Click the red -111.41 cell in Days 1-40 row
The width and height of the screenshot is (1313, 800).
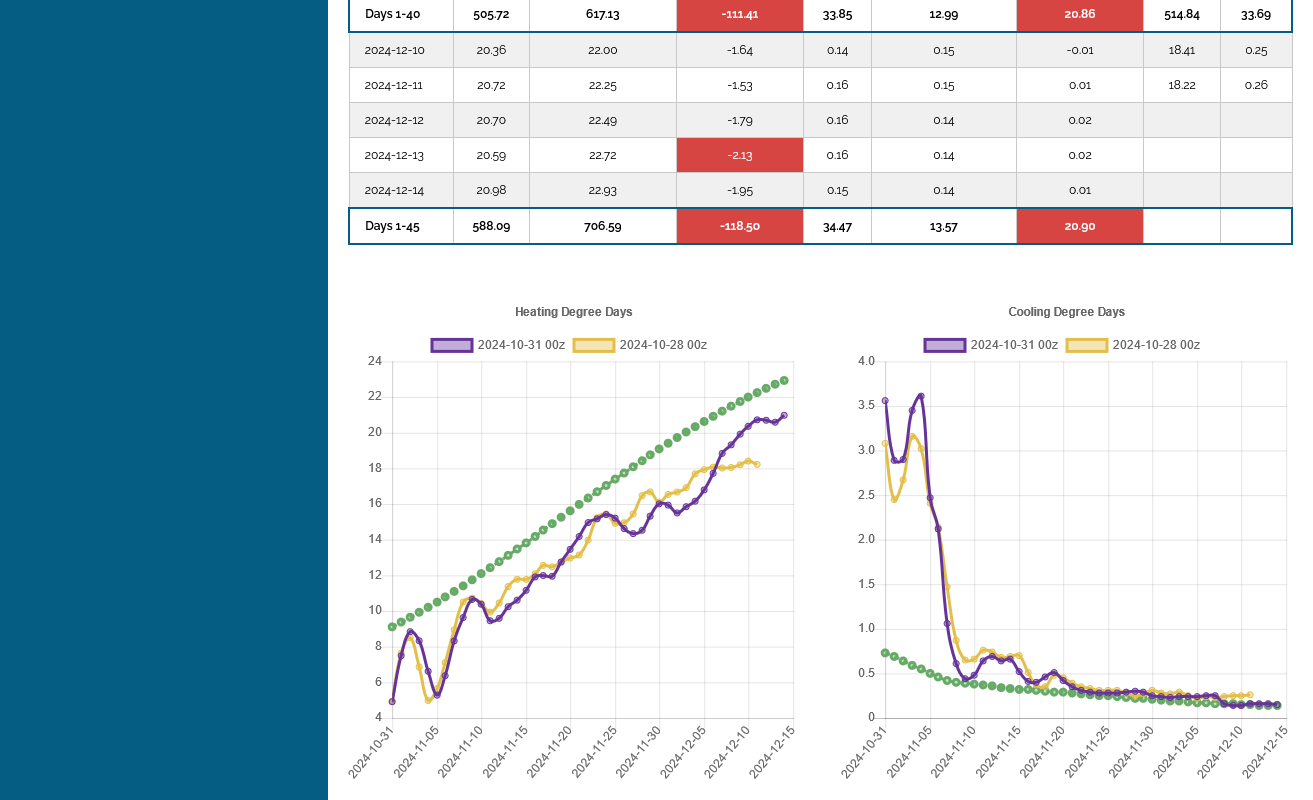click(x=740, y=14)
